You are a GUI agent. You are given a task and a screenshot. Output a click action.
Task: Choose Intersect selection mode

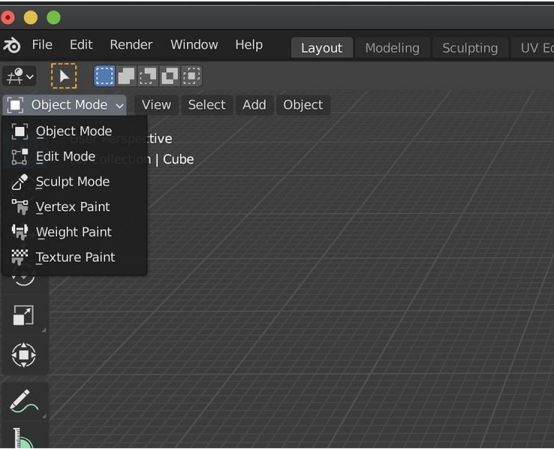click(x=191, y=76)
